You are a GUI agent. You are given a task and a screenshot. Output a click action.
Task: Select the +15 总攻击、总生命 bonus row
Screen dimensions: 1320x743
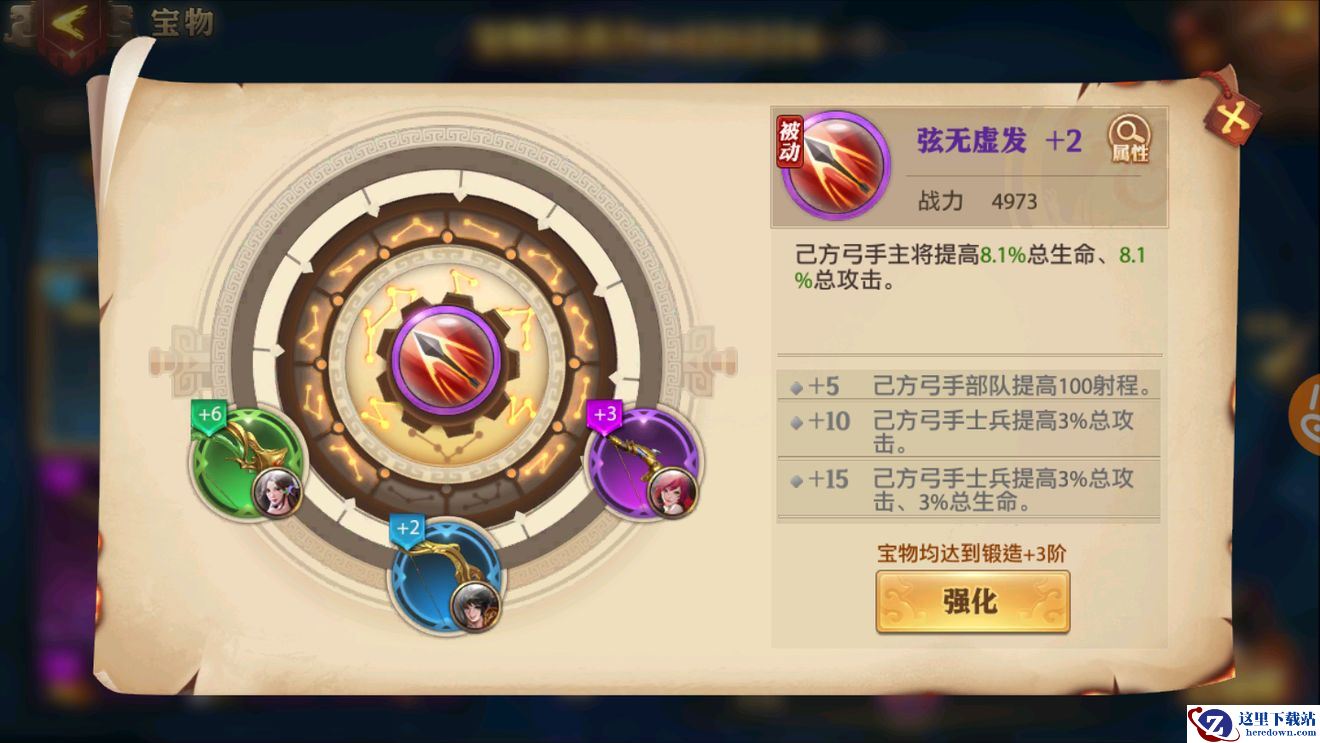click(969, 489)
